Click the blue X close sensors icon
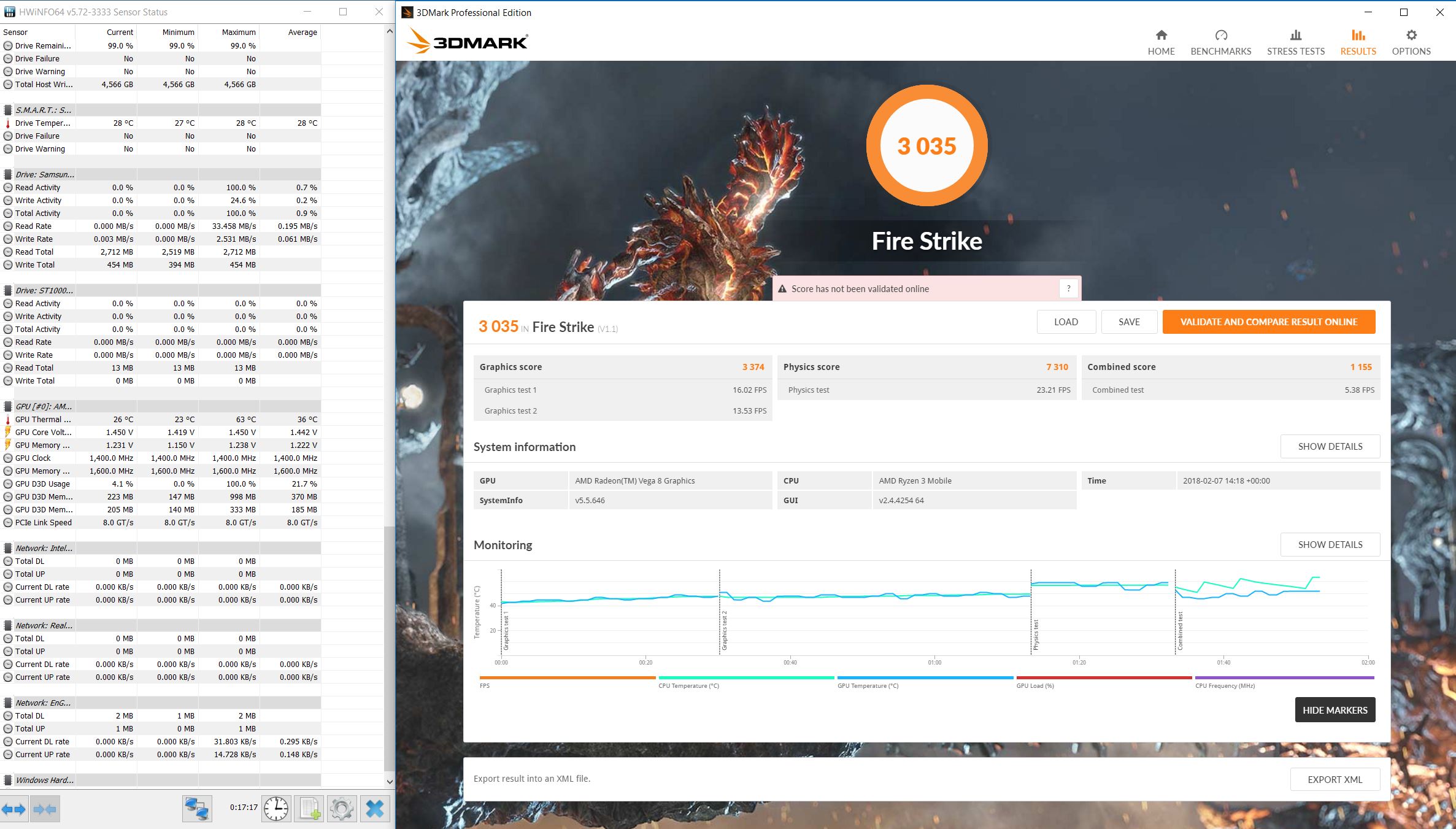The height and width of the screenshot is (829, 1456). 375,809
